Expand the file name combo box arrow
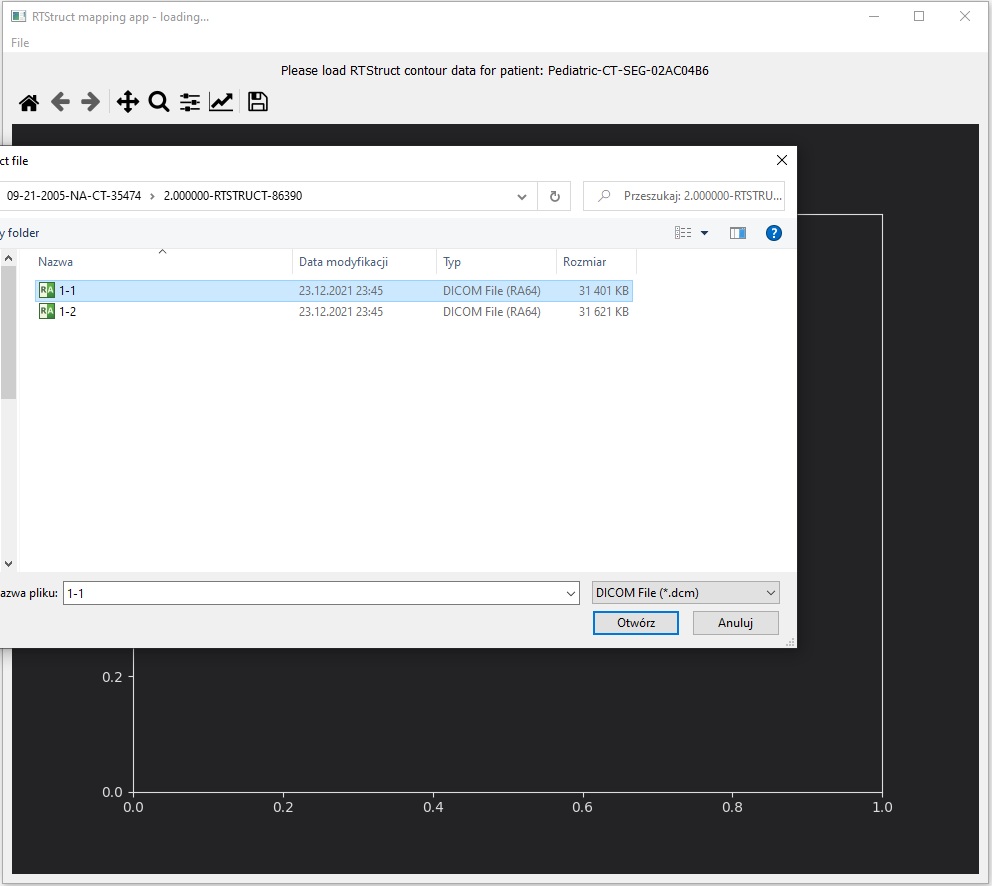 coord(568,592)
